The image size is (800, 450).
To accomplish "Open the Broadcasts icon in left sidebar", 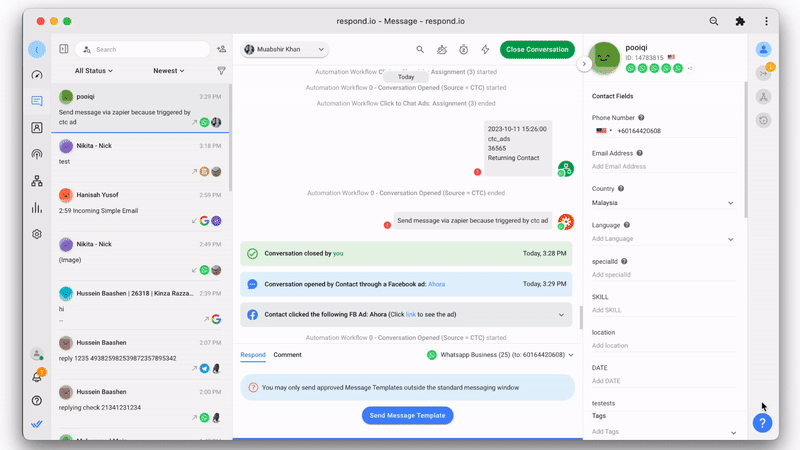I will (x=37, y=154).
